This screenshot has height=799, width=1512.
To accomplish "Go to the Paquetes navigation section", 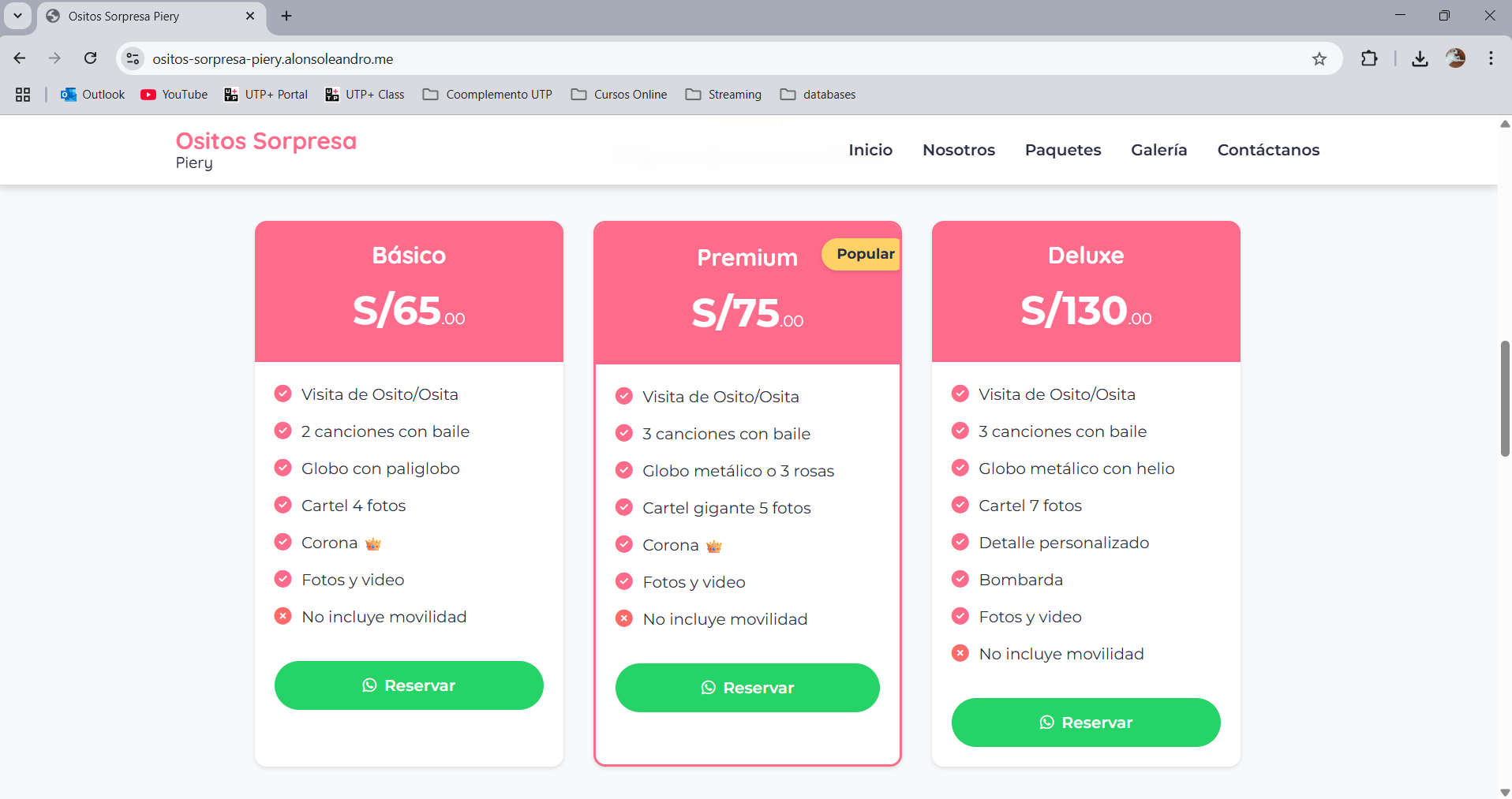I will click(1062, 150).
